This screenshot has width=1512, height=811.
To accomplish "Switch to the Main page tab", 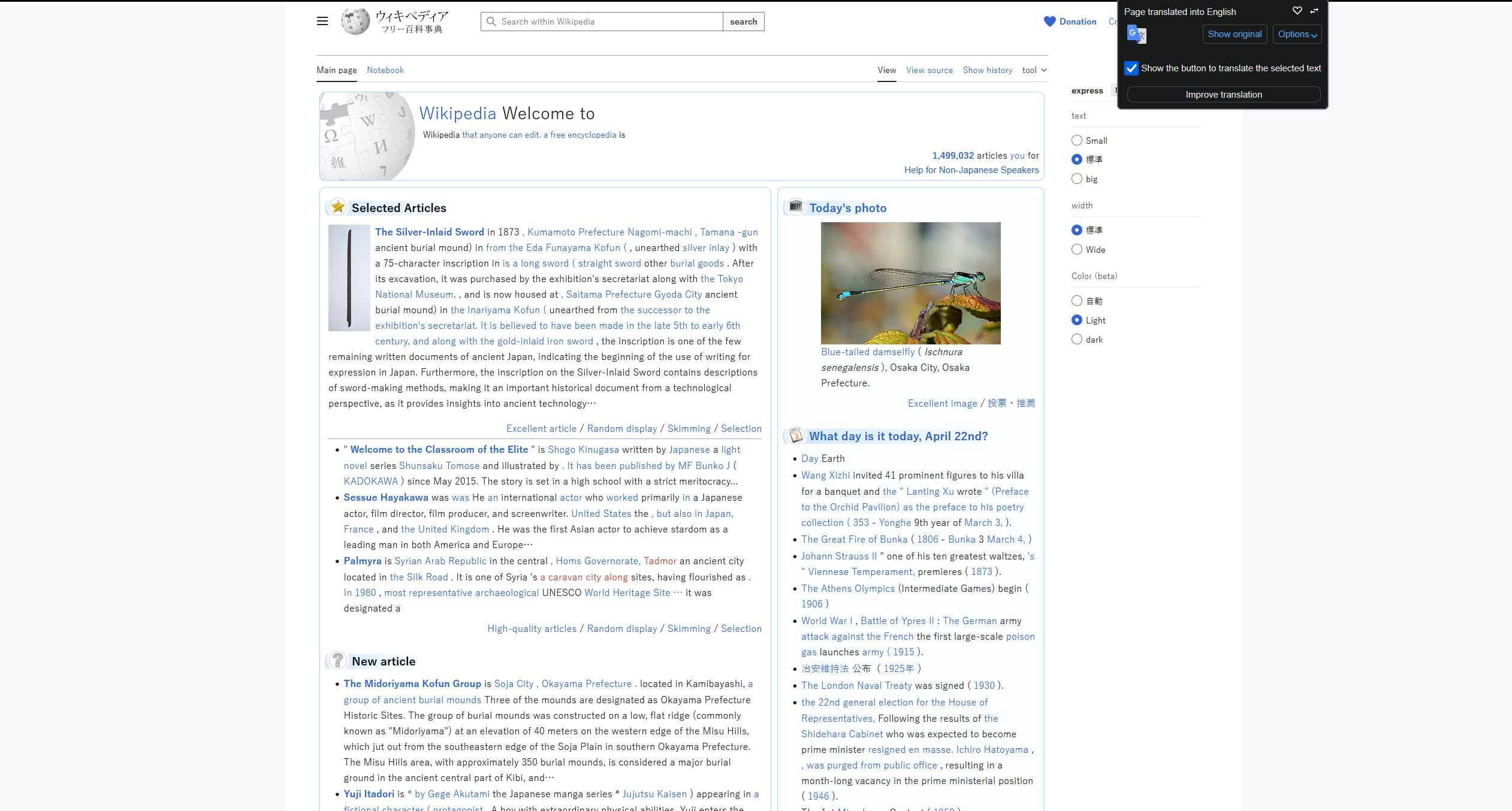I will click(337, 70).
